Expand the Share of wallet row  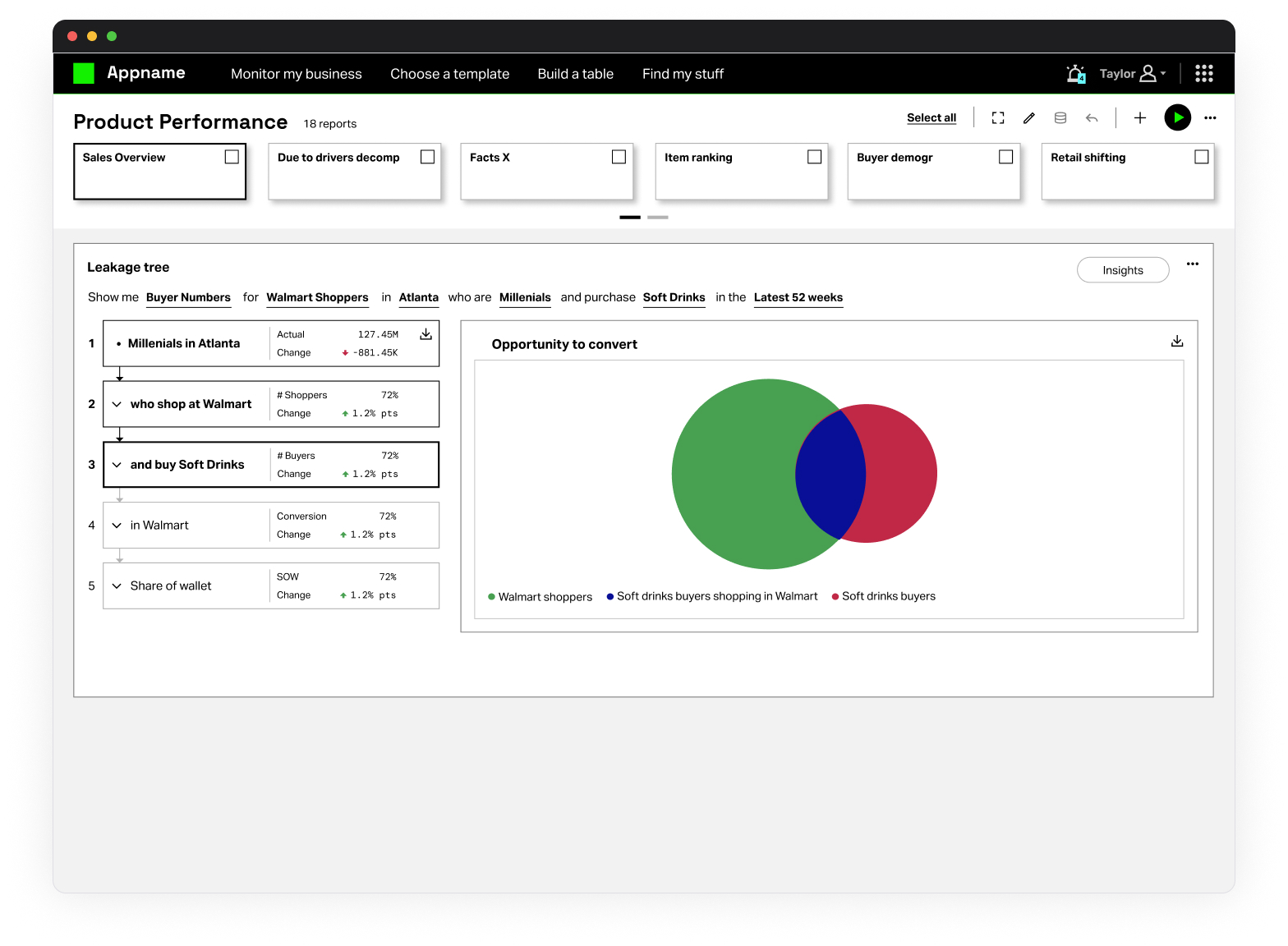coord(117,586)
